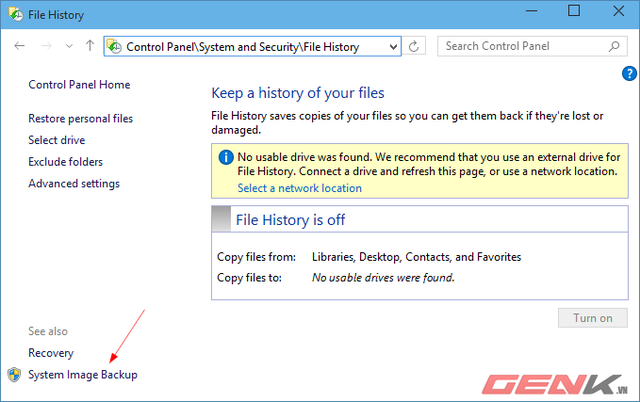Open System Image Backup link

coord(83,375)
